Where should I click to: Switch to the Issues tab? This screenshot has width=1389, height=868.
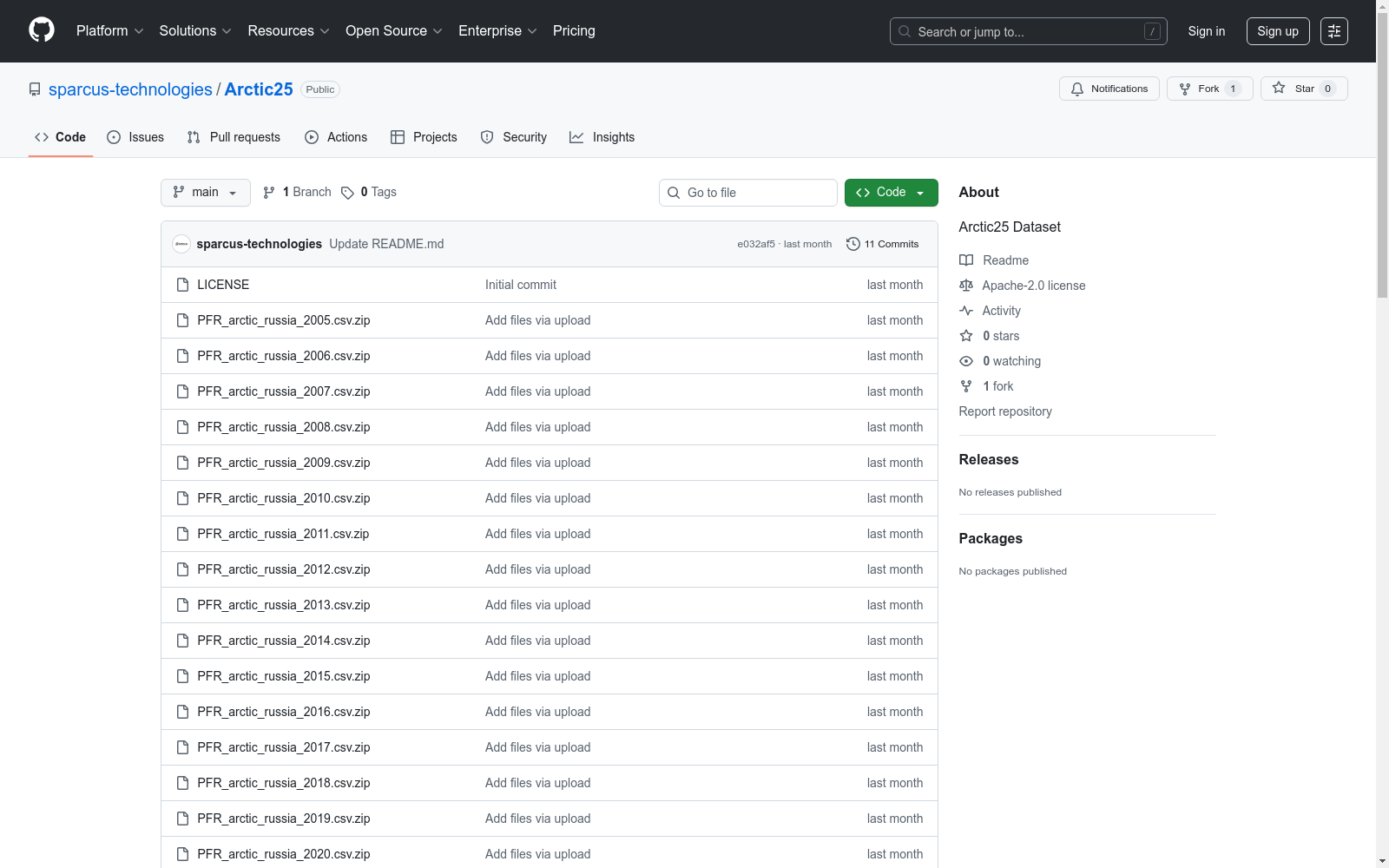[x=135, y=137]
